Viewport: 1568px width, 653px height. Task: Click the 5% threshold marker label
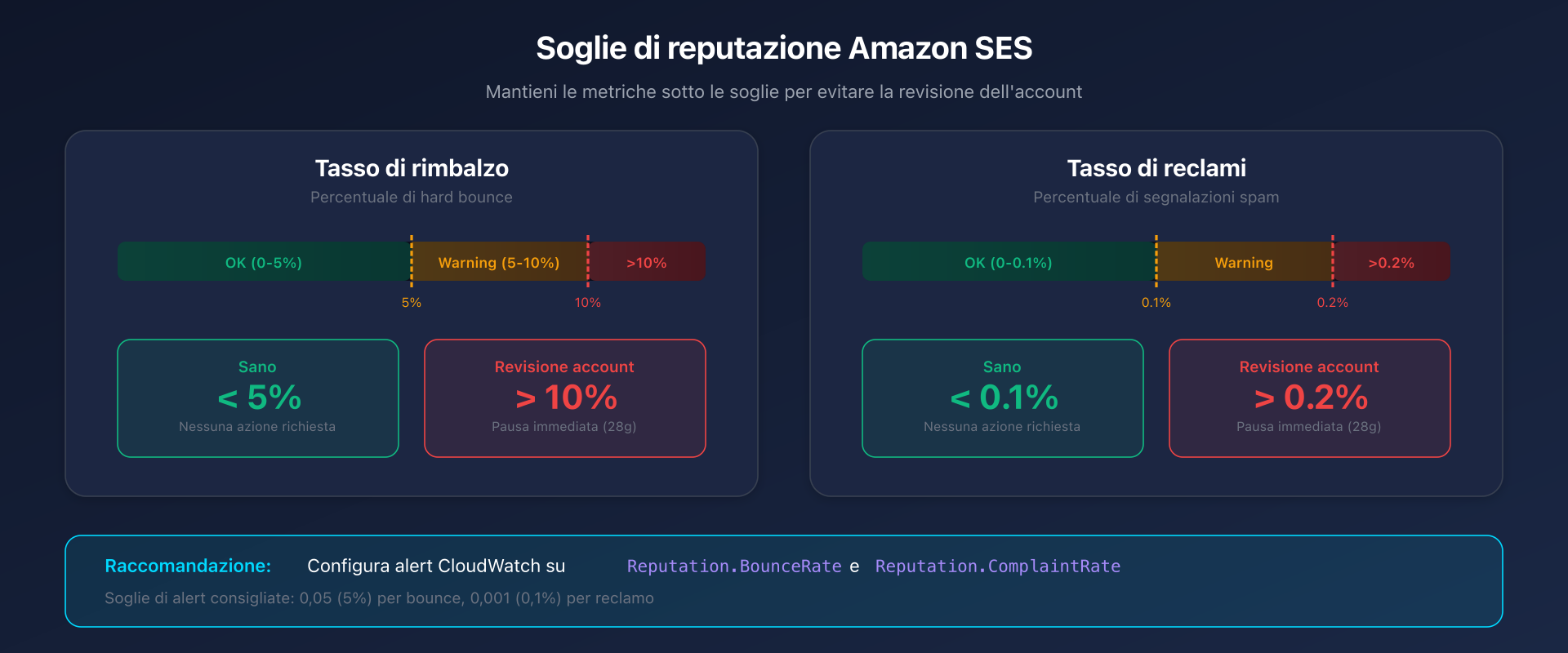click(412, 303)
